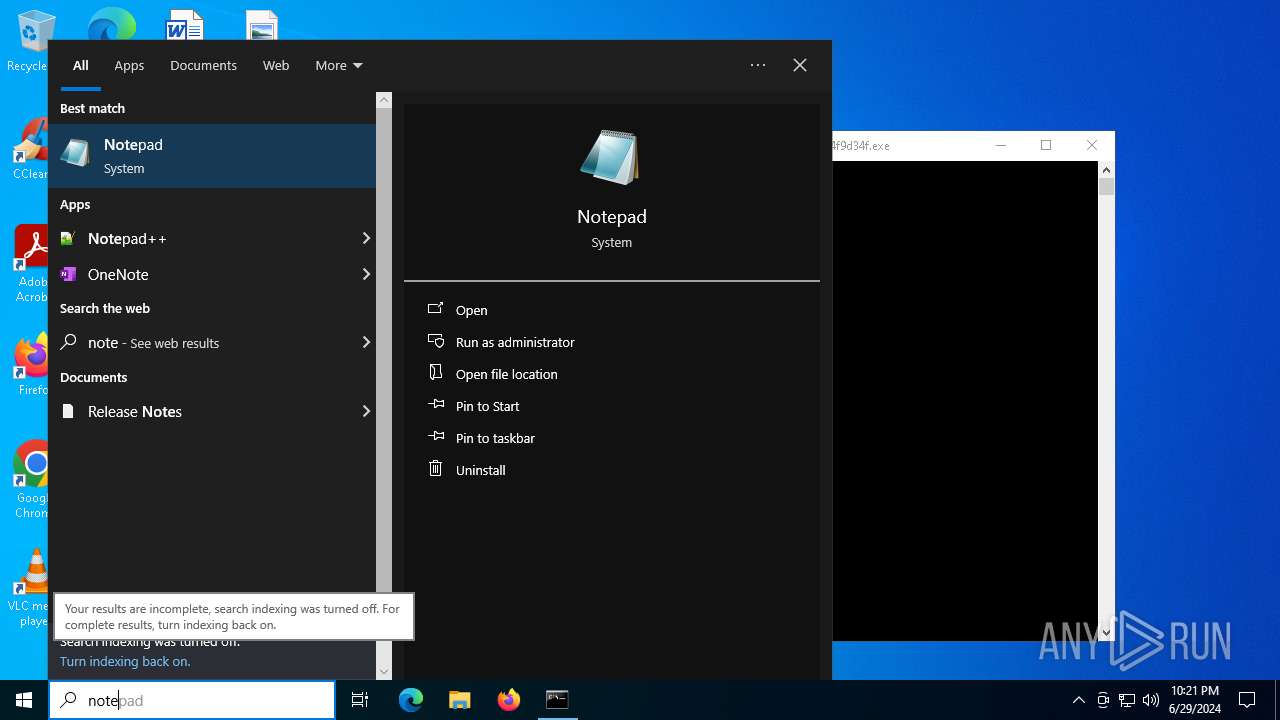
Task: Expand the More filter dropdown
Action: (x=339, y=65)
